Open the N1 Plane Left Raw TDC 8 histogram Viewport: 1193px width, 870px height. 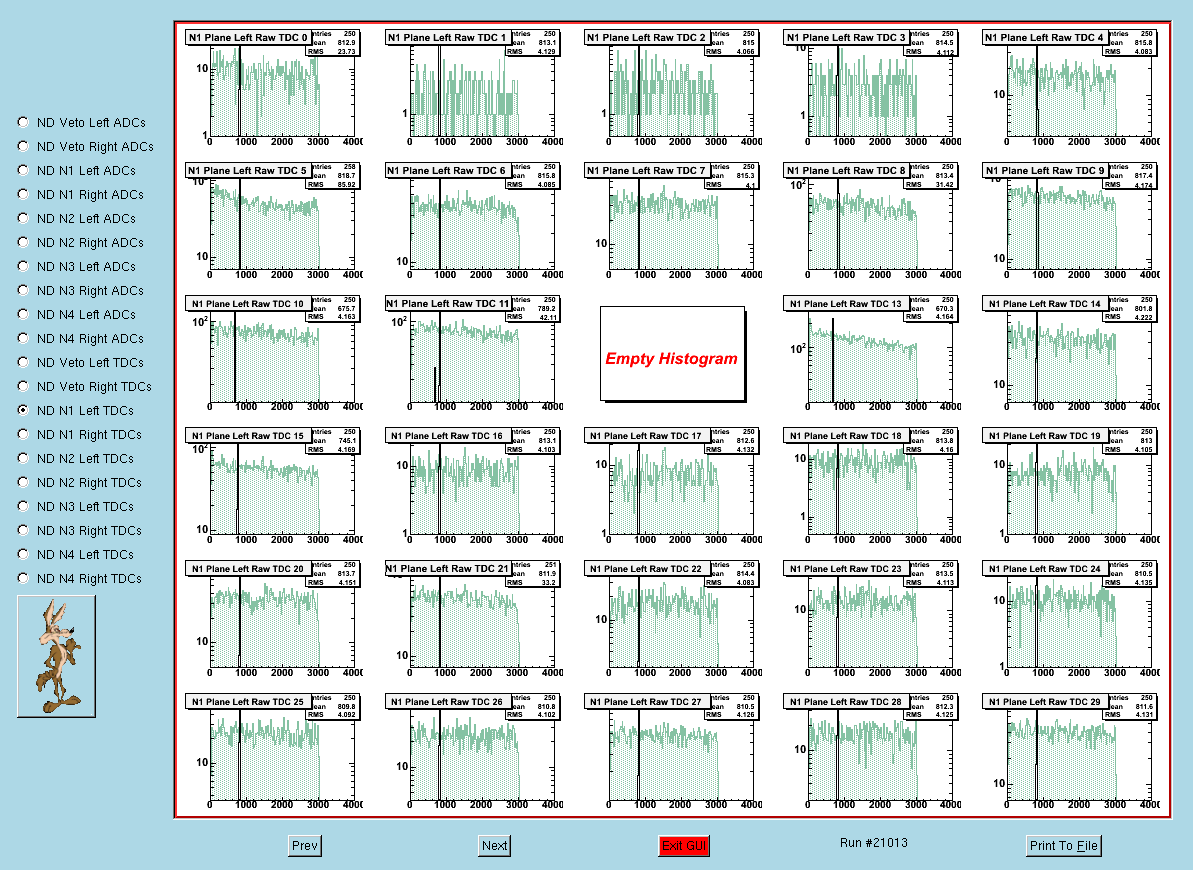[872, 221]
